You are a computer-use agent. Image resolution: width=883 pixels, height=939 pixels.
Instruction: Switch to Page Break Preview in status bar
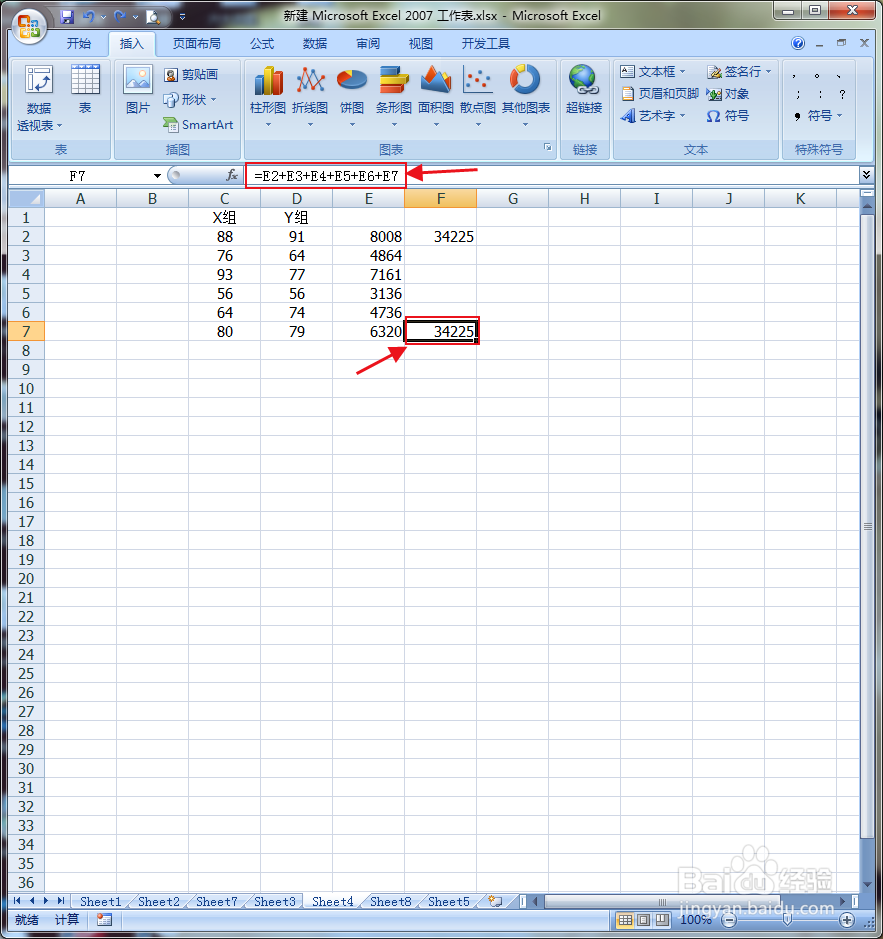pos(662,920)
